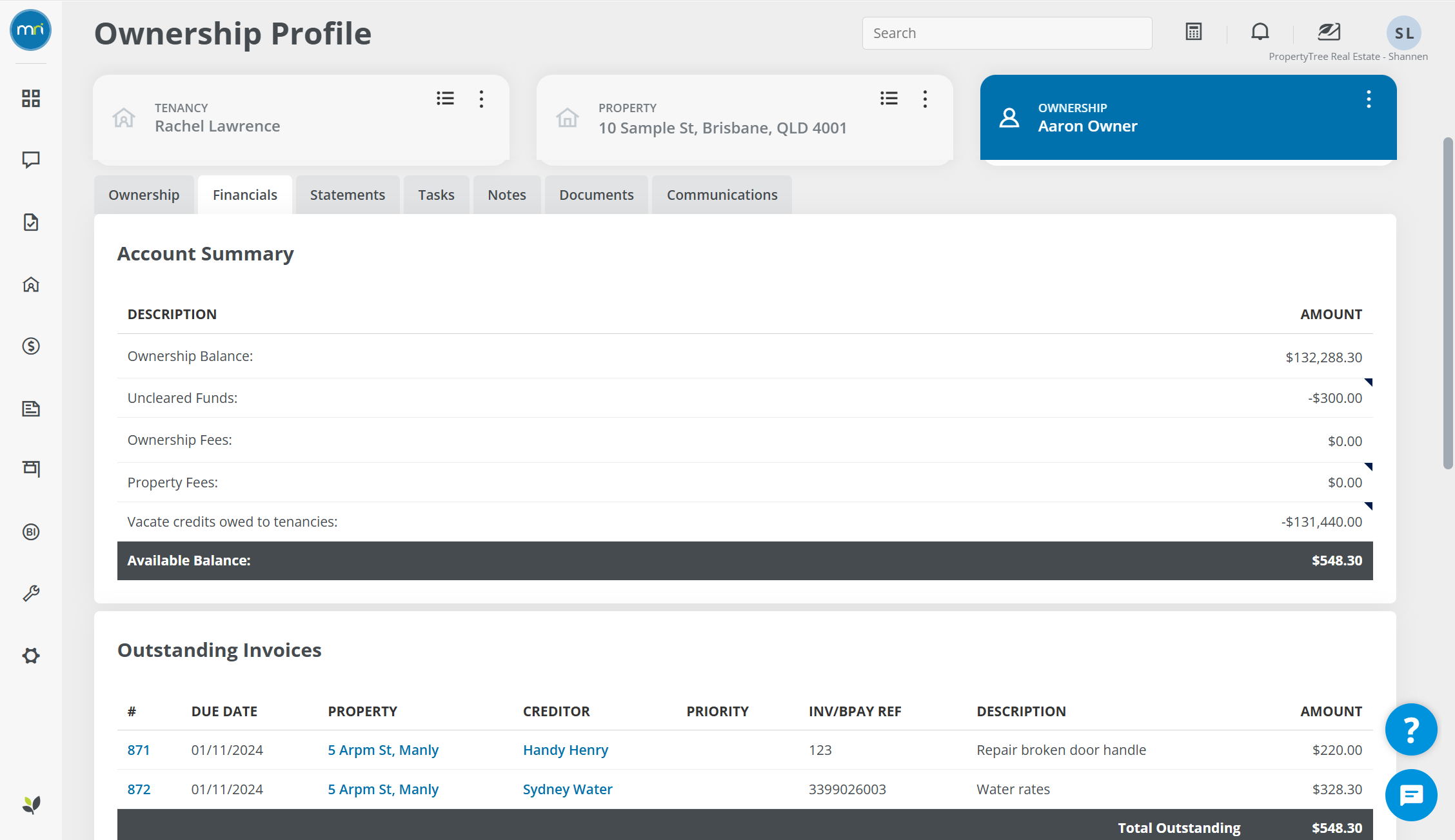Open invoice number 871 link

coord(139,750)
